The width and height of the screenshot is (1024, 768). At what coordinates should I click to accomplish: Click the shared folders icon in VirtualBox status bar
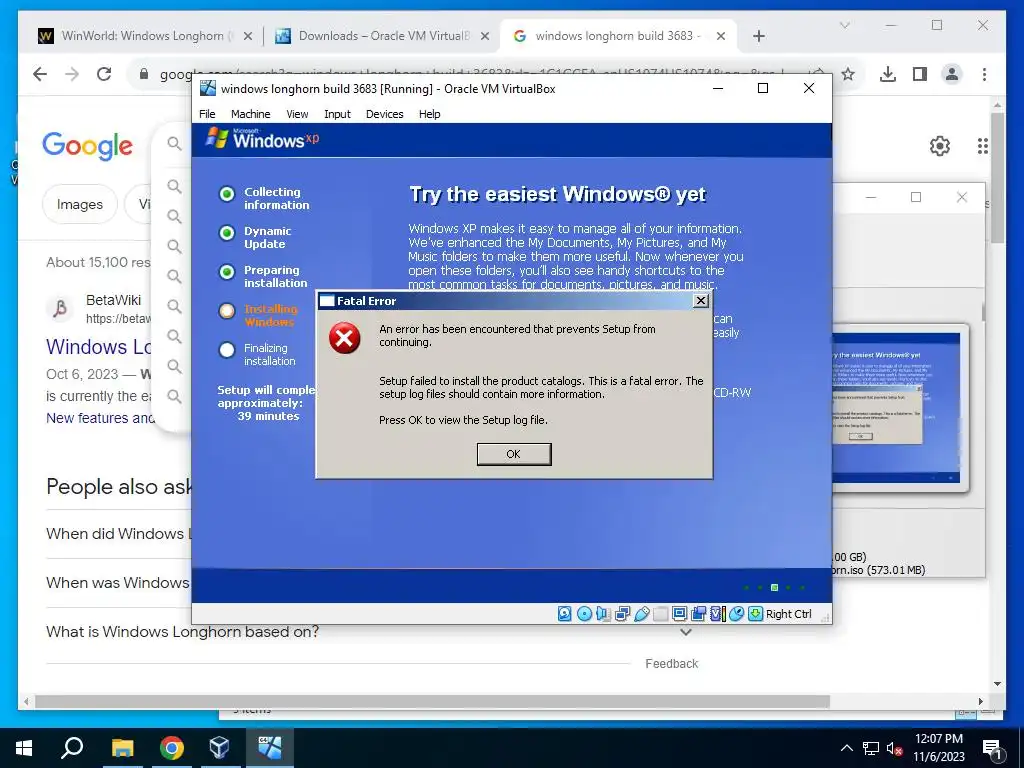[661, 614]
